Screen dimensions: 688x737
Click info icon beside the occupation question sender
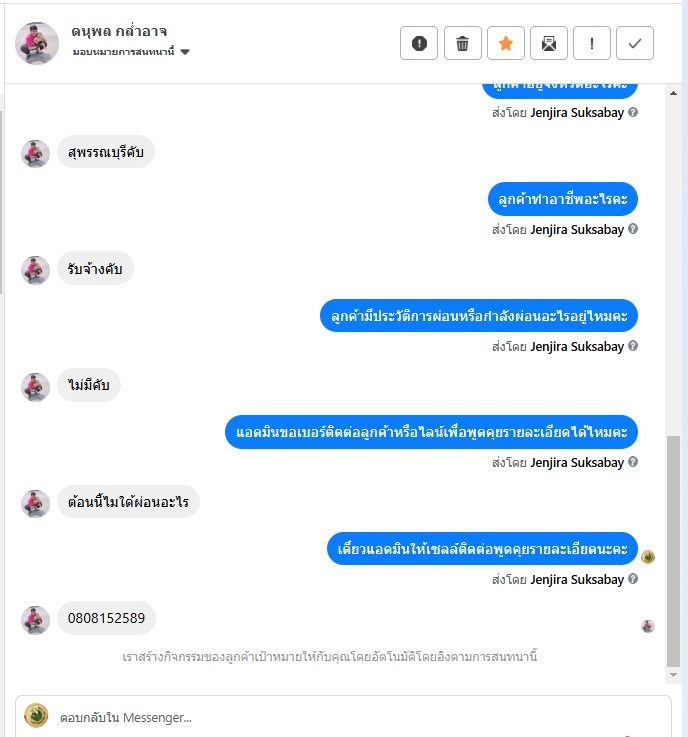pos(633,229)
